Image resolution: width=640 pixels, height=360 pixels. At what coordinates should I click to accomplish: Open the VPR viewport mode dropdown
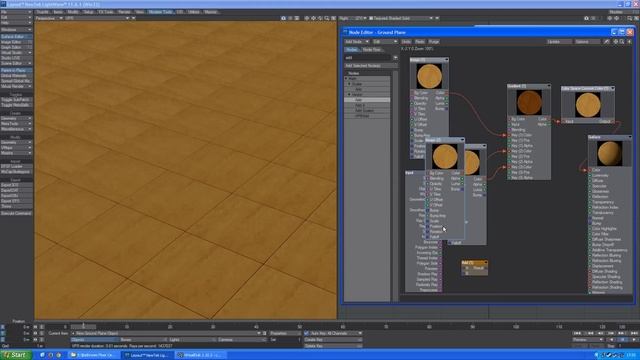[97, 18]
